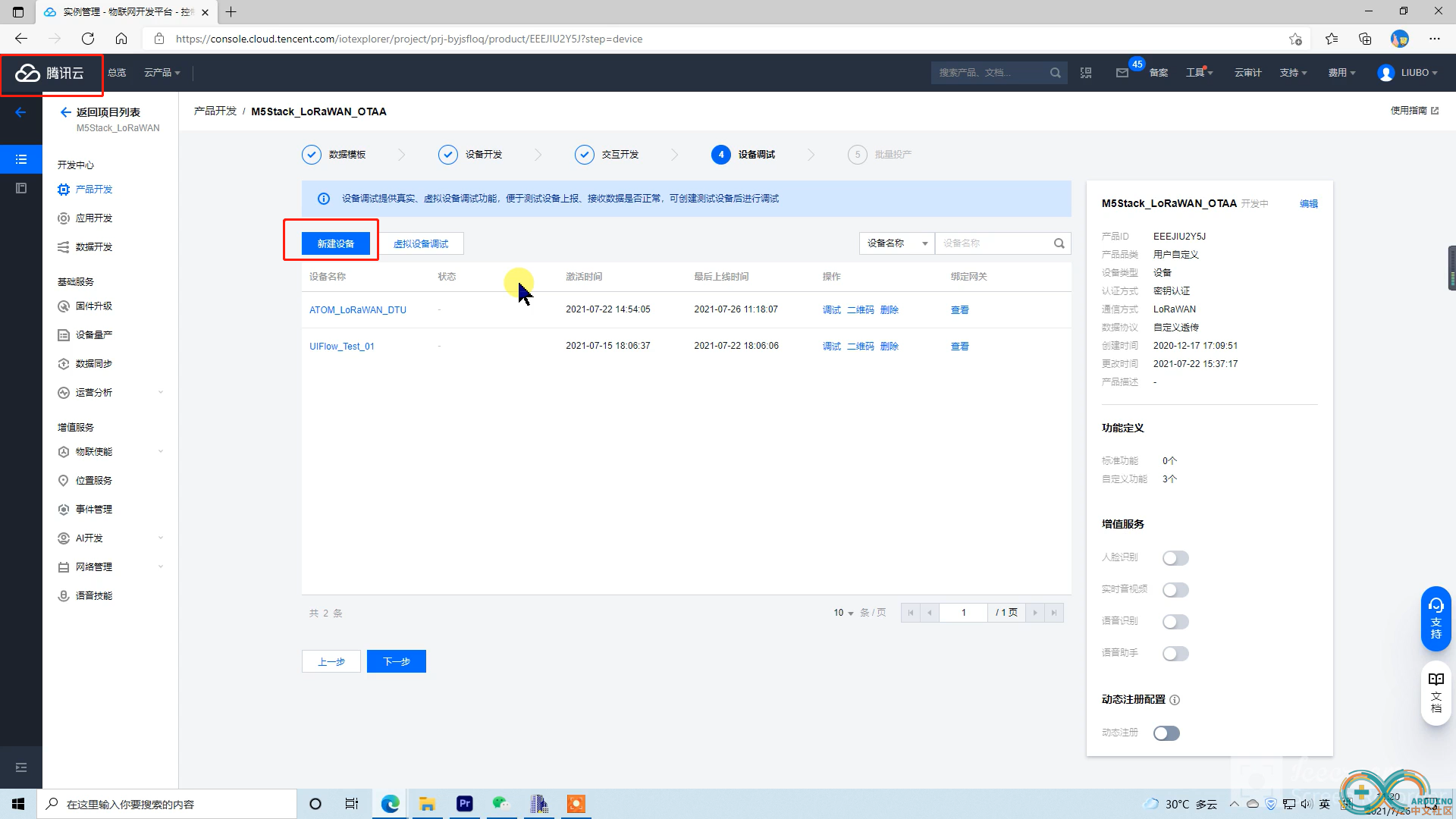Go to 数据模板 step
The height and width of the screenshot is (819, 1456).
[x=334, y=155]
